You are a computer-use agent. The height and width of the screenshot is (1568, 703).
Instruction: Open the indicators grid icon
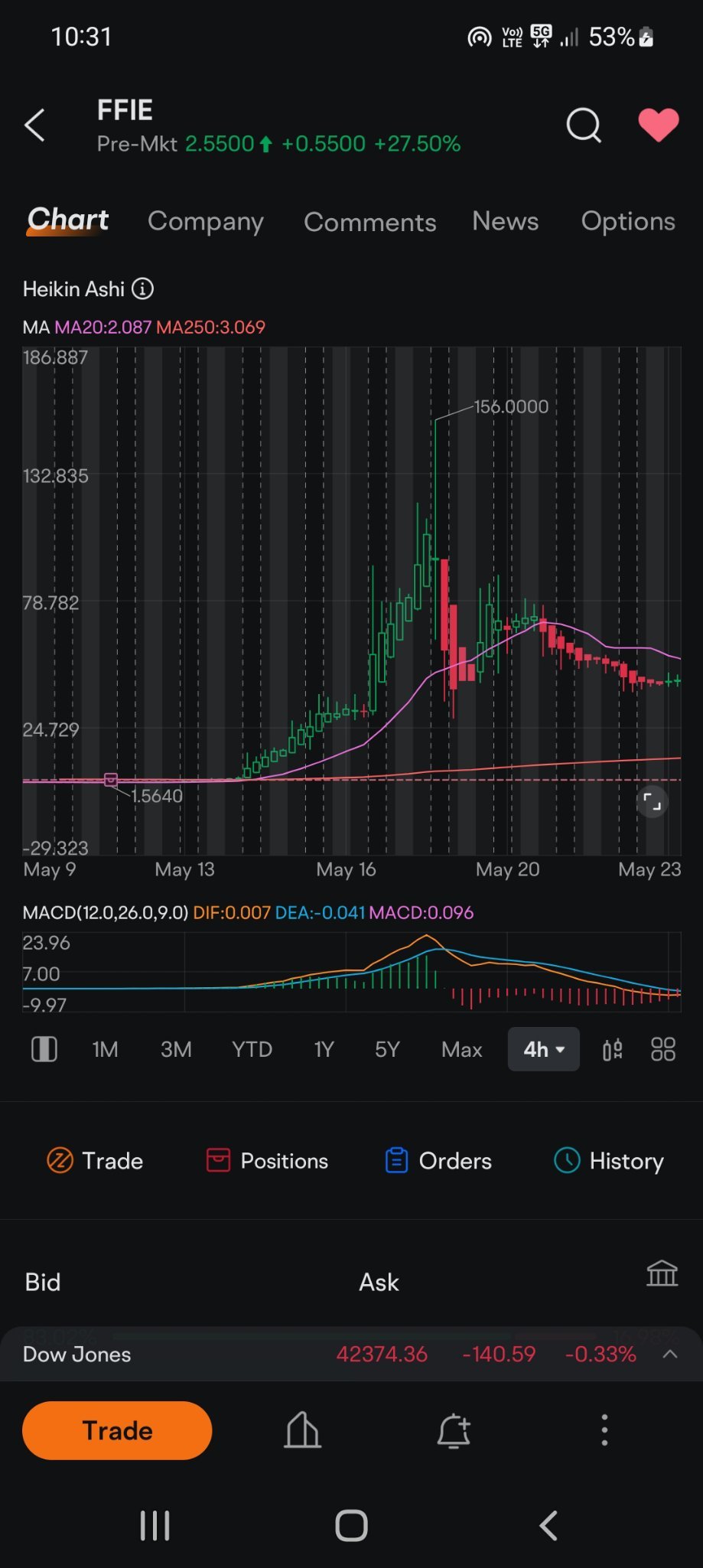pos(663,1049)
